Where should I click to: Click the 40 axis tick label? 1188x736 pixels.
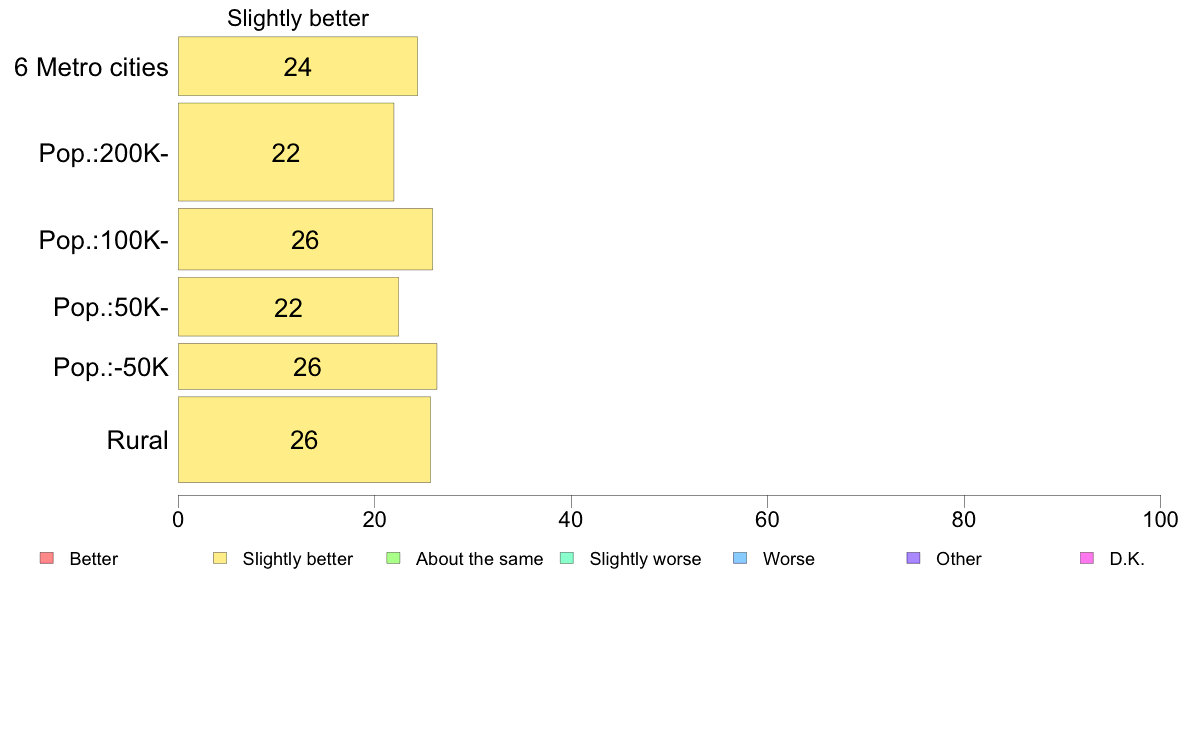click(x=571, y=519)
